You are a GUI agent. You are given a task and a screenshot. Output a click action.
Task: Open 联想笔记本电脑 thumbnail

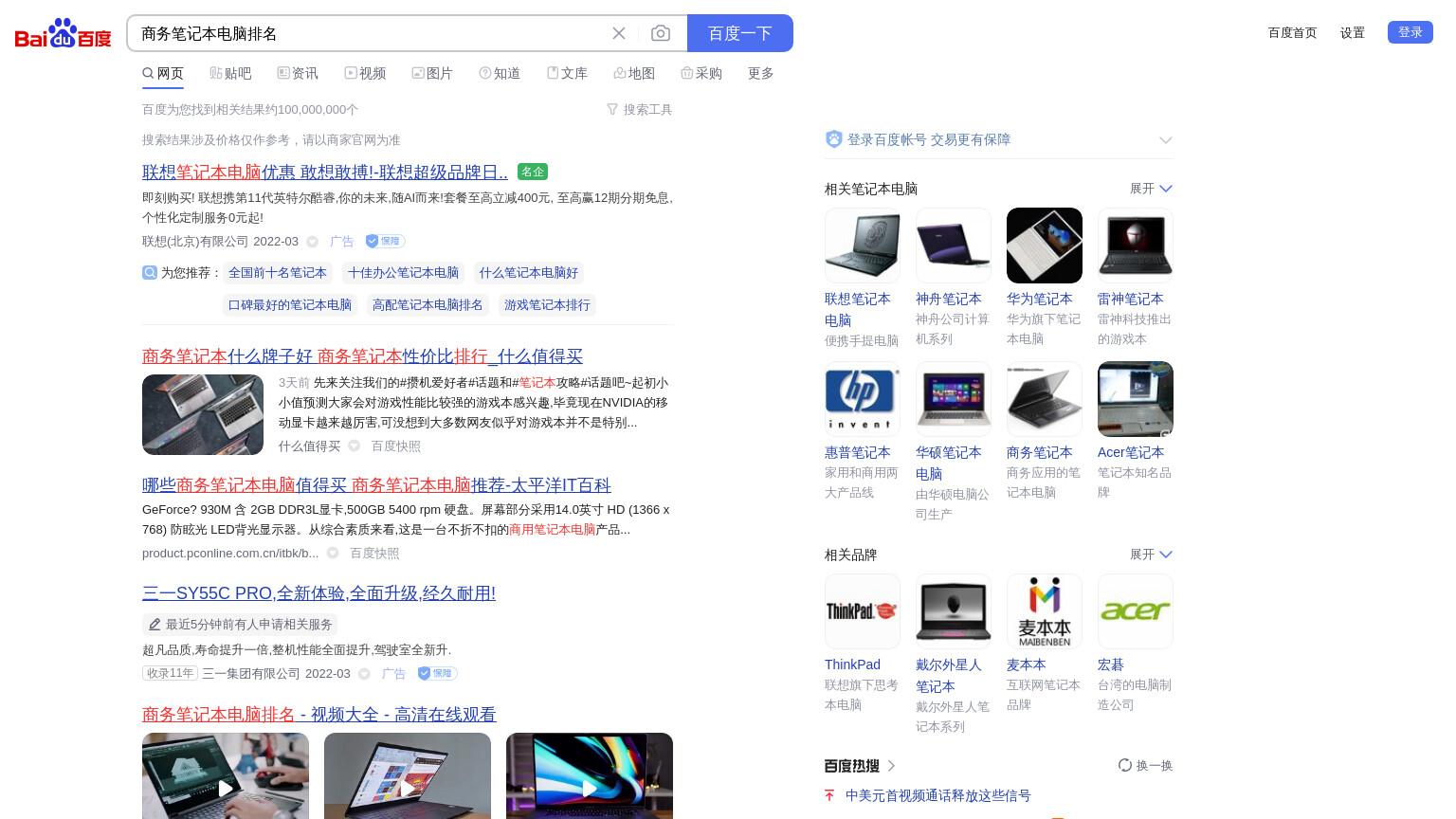click(x=863, y=246)
